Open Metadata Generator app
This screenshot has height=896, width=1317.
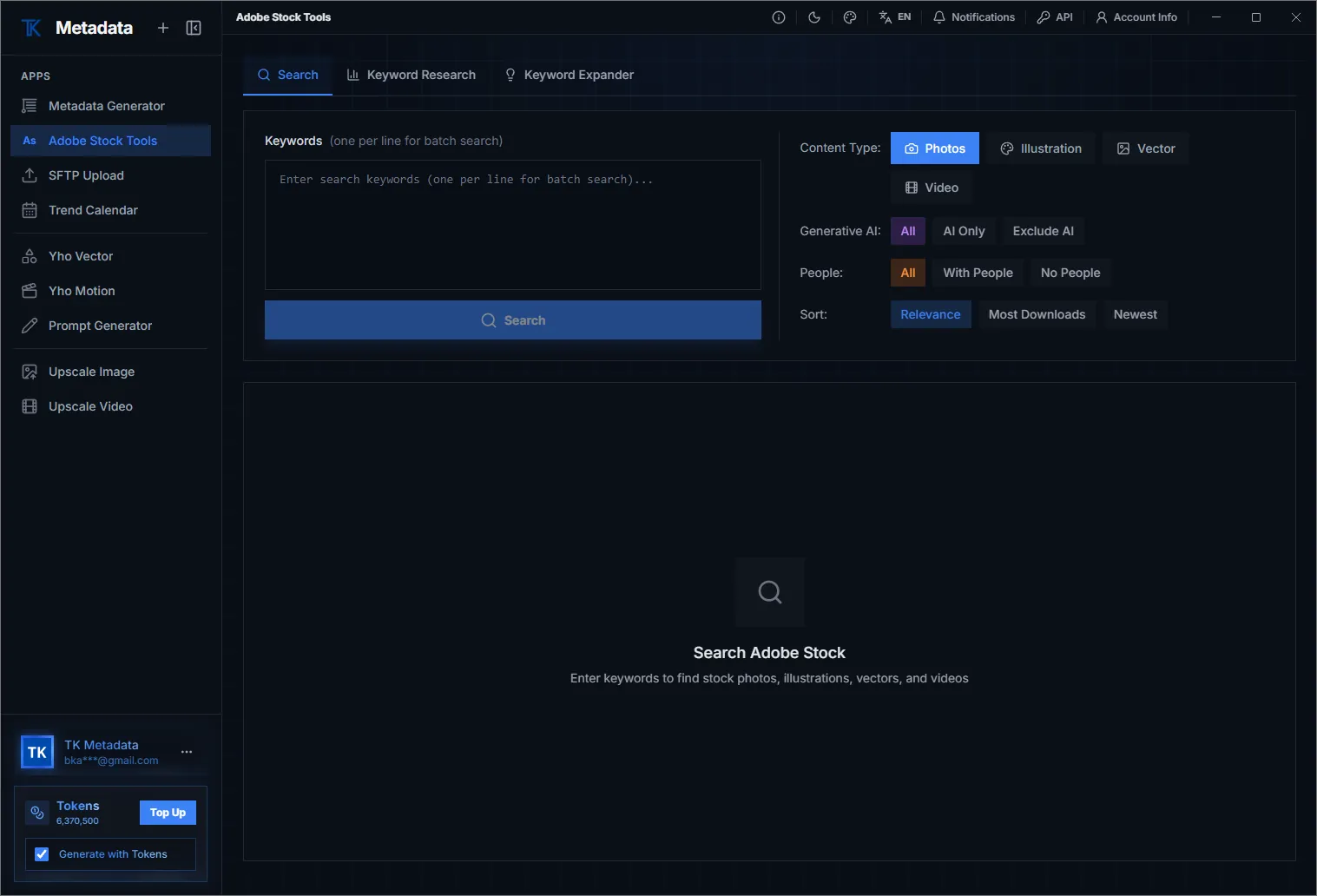coord(110,106)
